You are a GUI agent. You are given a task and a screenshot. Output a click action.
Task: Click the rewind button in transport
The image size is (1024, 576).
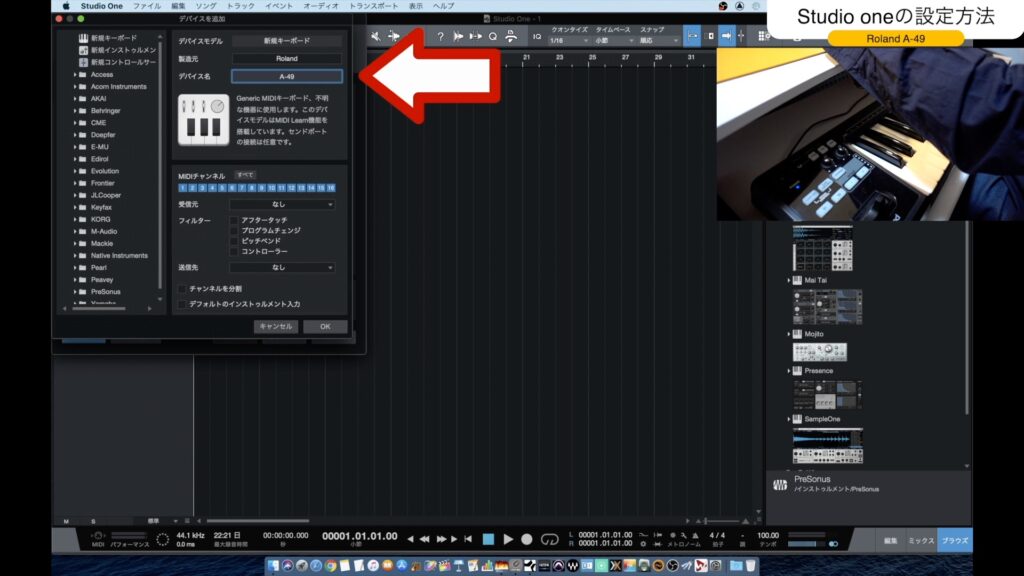pyautogui.click(x=424, y=539)
